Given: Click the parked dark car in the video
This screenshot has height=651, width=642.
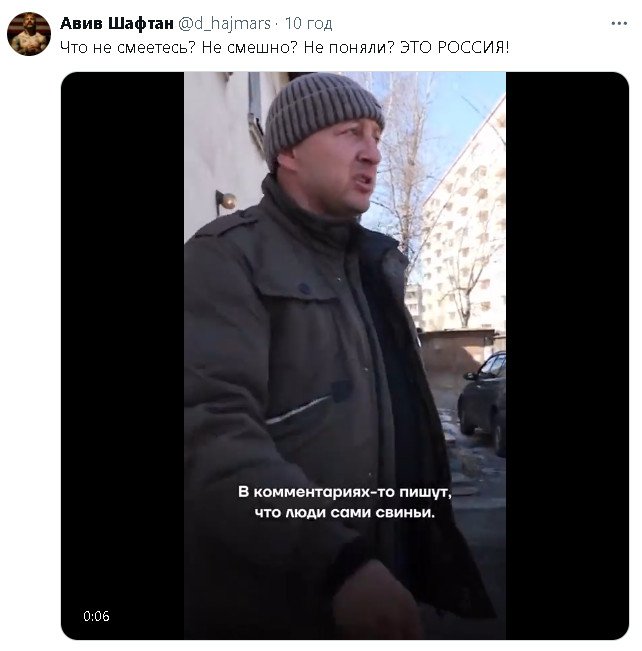Looking at the screenshot, I should point(483,402).
